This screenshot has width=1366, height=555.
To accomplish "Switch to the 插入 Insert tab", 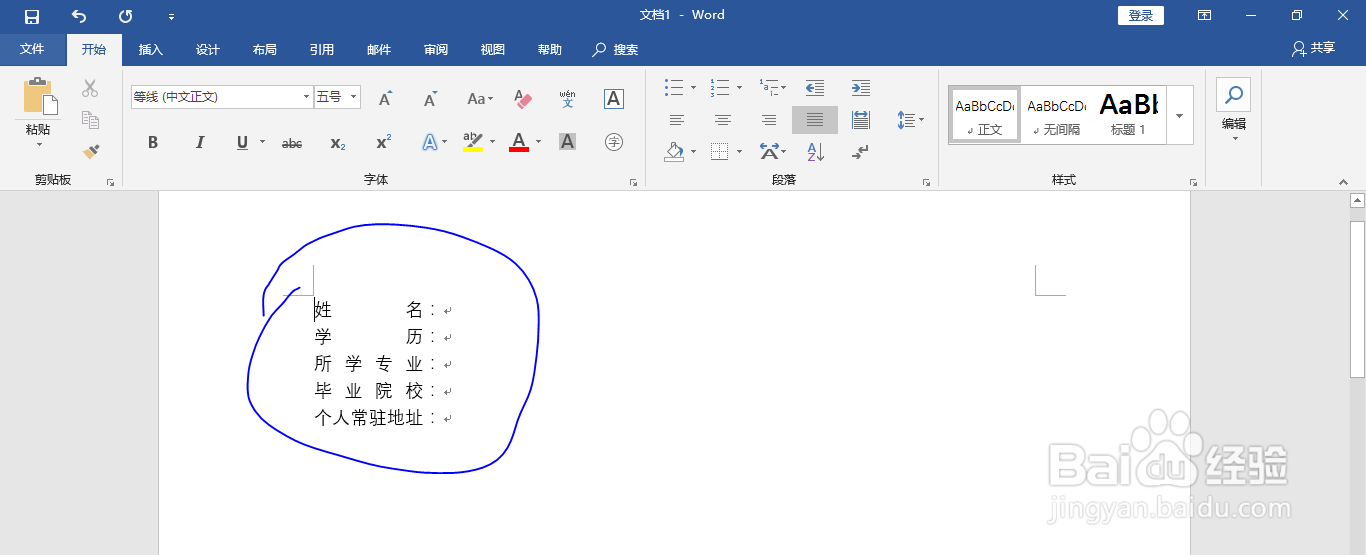I will [151, 50].
